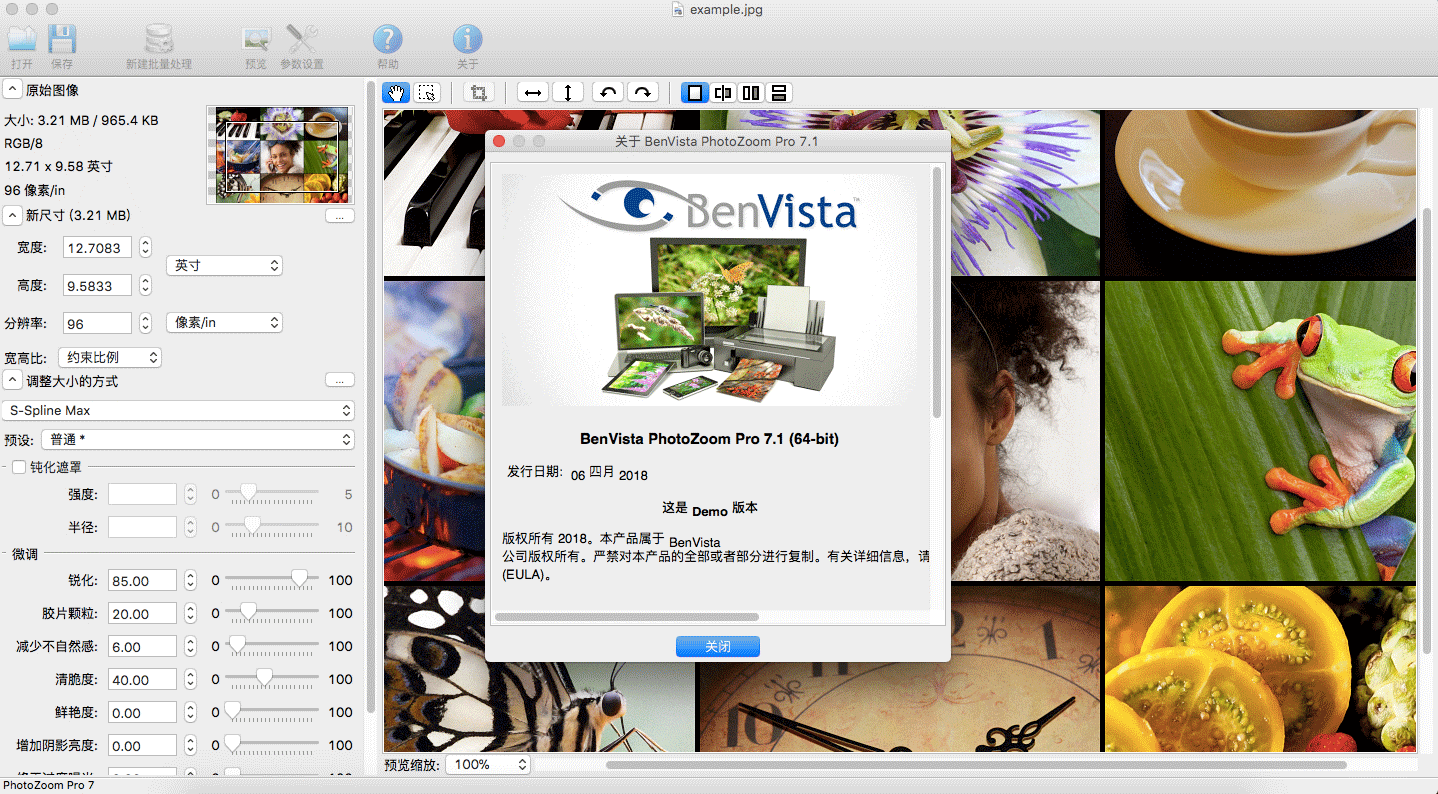Click the 高度 height input field

coord(98,286)
